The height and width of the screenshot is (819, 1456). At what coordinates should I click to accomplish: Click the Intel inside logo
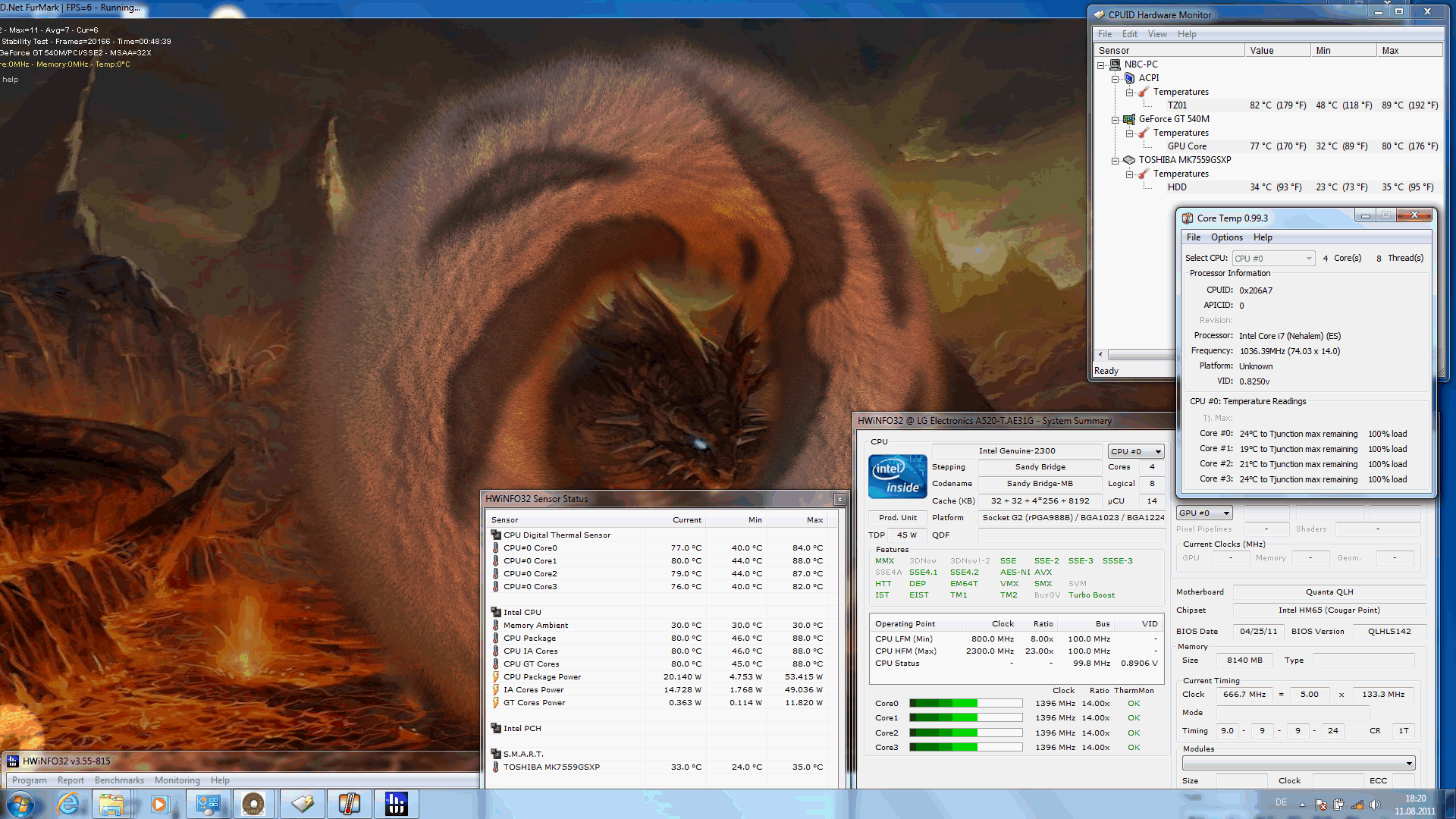[897, 477]
